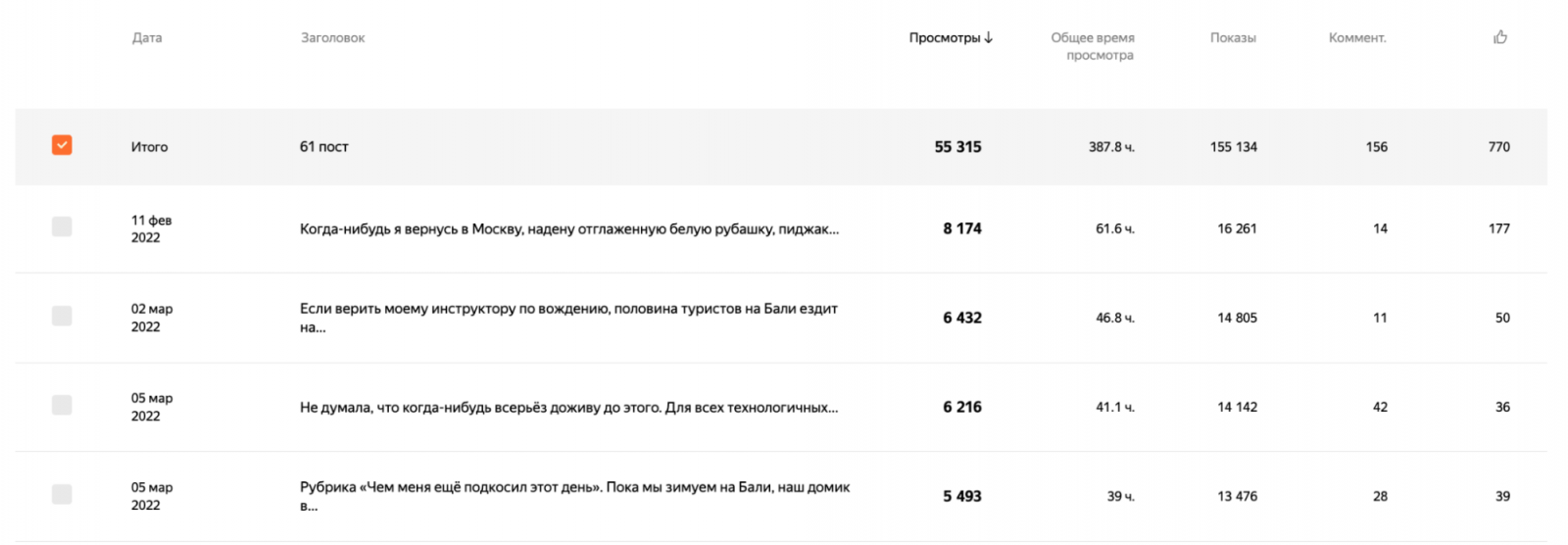Click the 177 likes count
The height and width of the screenshot is (545, 1568).
coord(1498,228)
